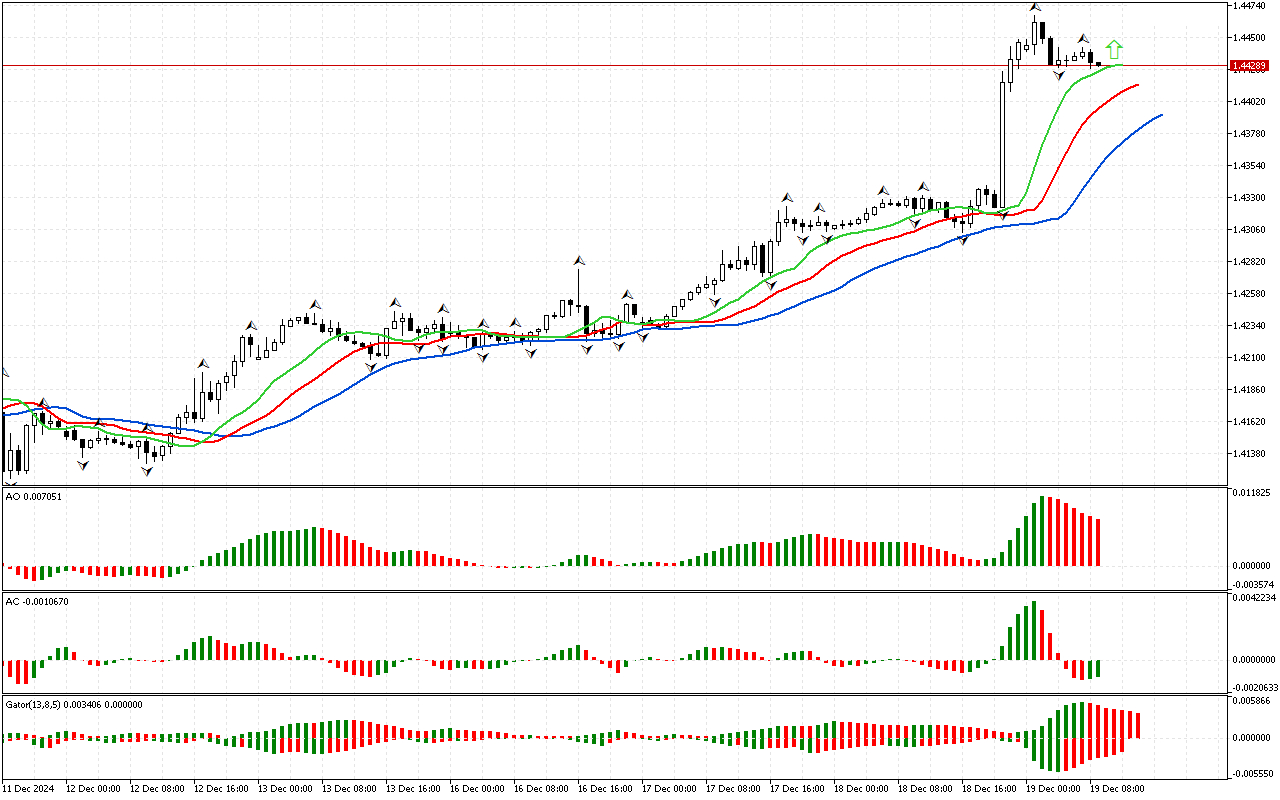This screenshot has width=1280, height=800.
Task: Click the 18 Dec 08:00 time label
Action: [925, 789]
